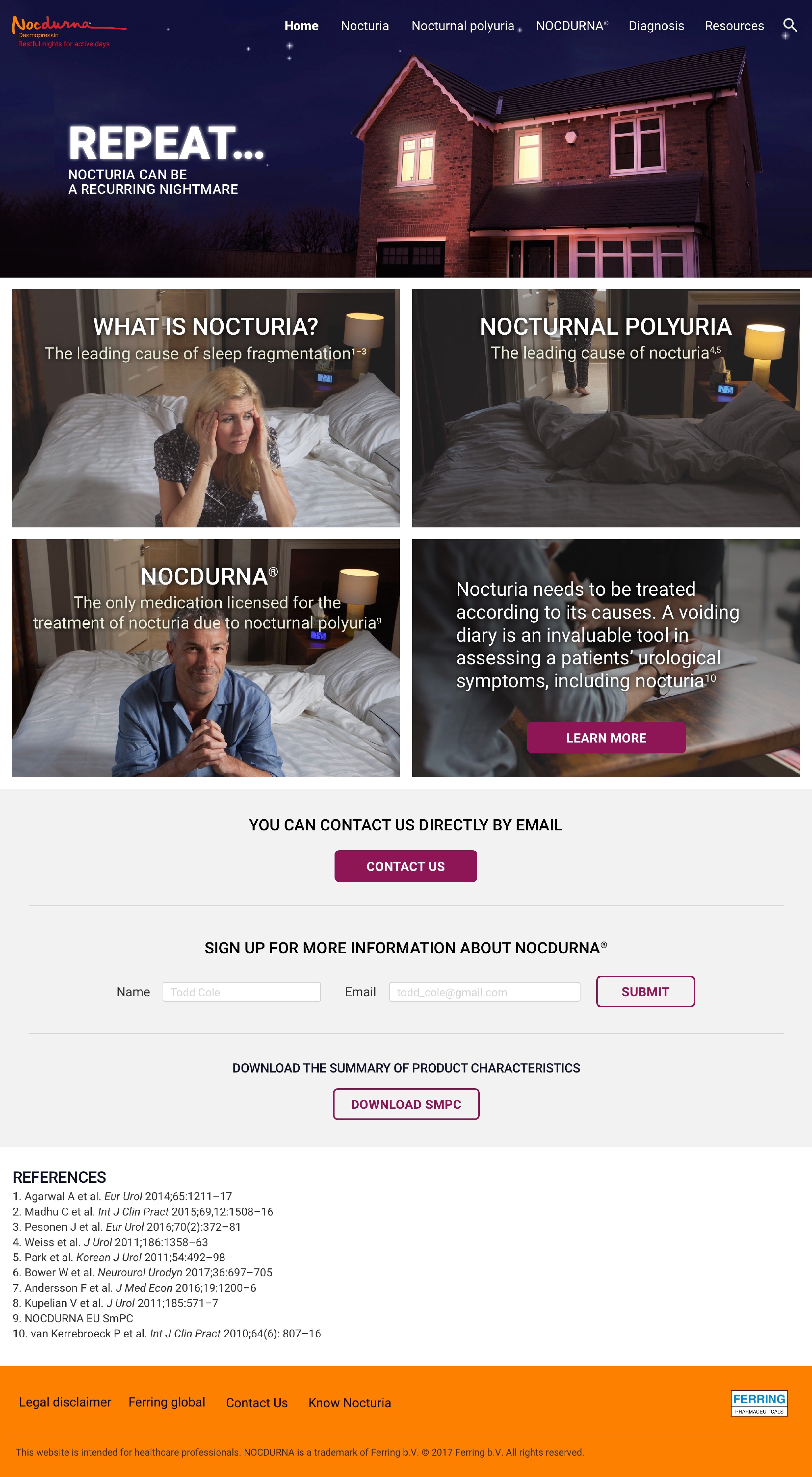Open the Diagnosis navigation item

(x=656, y=26)
